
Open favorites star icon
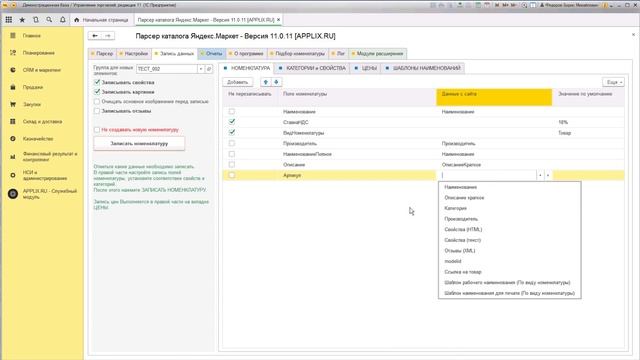coord(22,20)
